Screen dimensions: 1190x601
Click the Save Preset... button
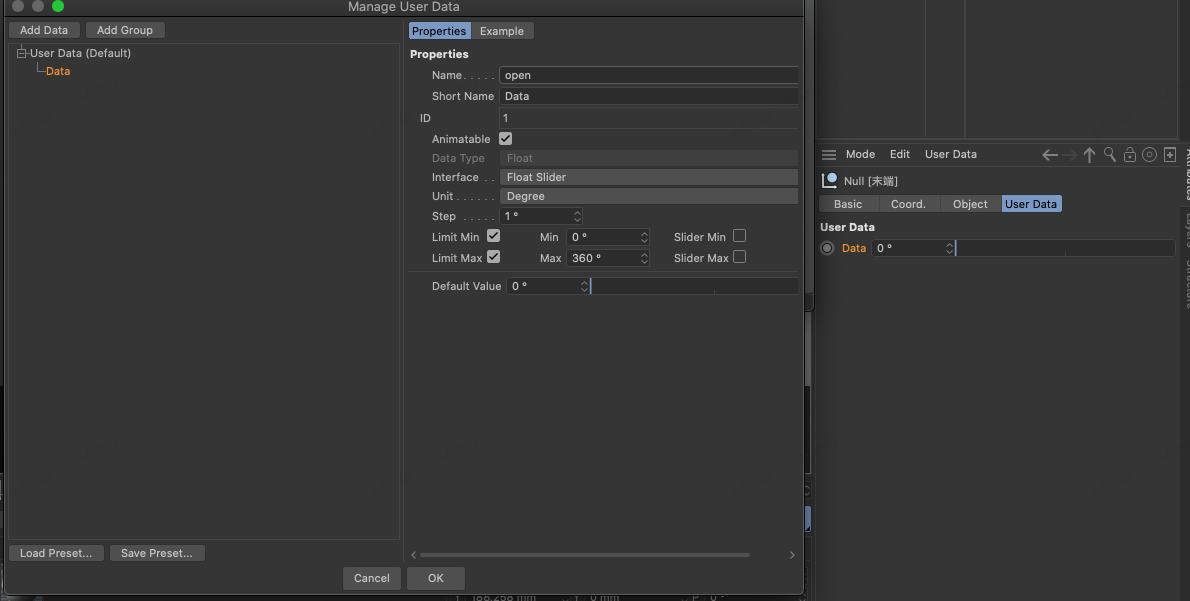click(157, 553)
